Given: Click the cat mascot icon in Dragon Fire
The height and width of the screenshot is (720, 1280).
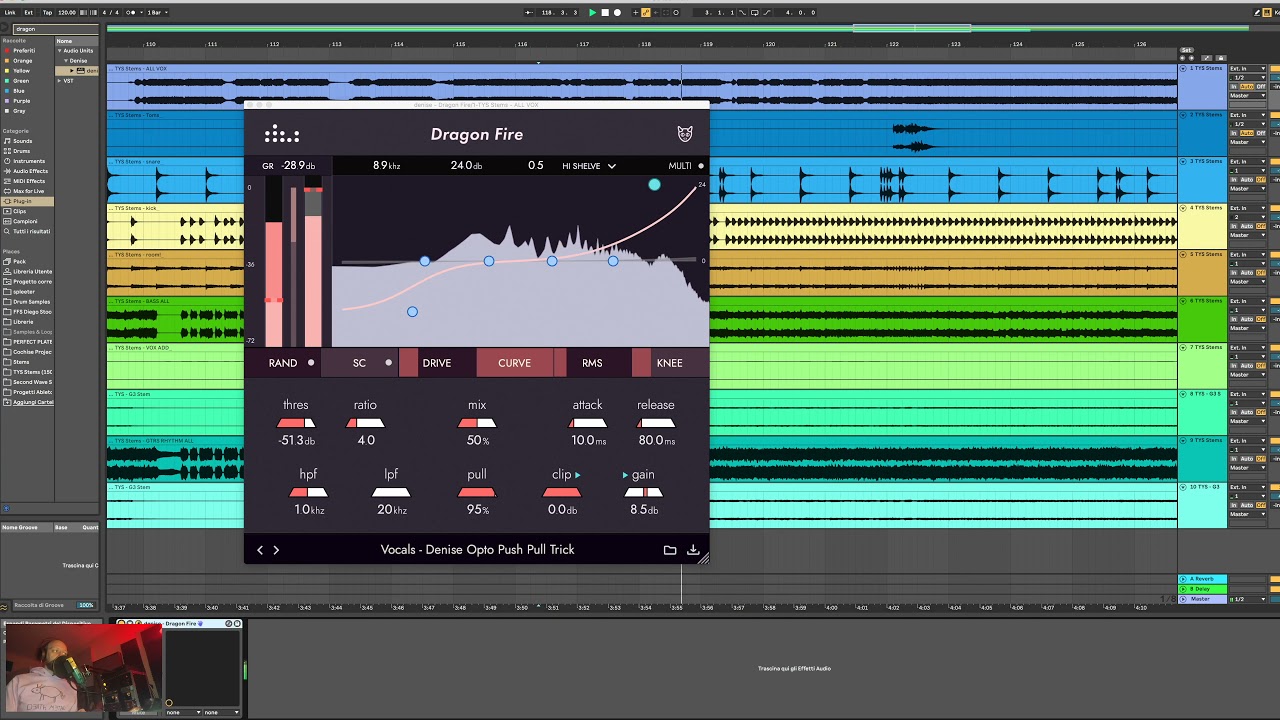Looking at the screenshot, I should [685, 134].
